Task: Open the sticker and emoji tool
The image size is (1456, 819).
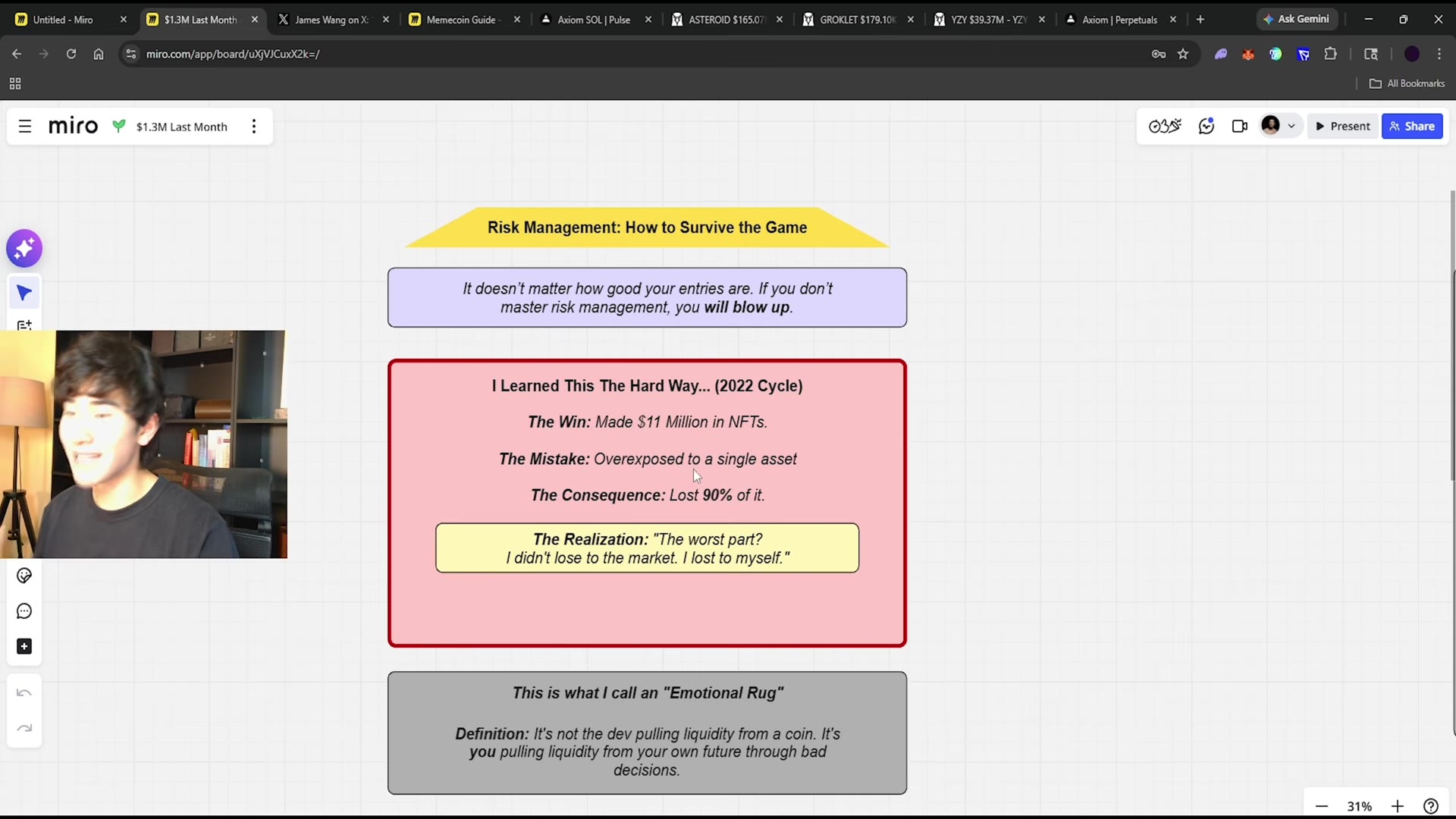Action: click(24, 576)
